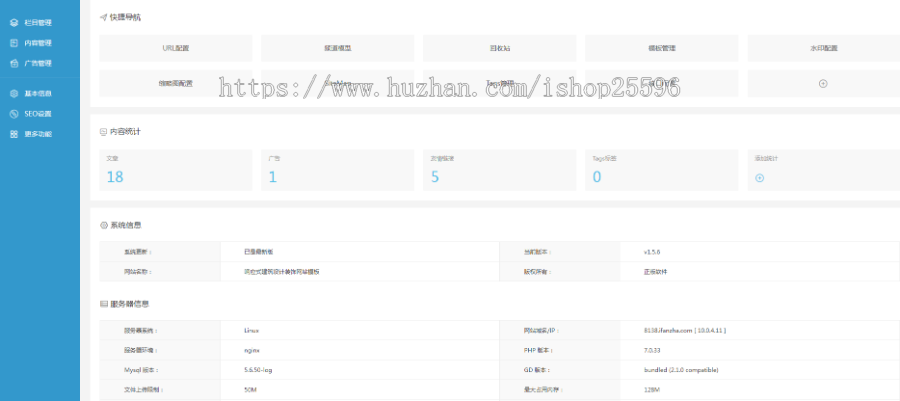Click the 友情链接 count 5
Viewport: 900px width, 401px height.
pos(435,177)
